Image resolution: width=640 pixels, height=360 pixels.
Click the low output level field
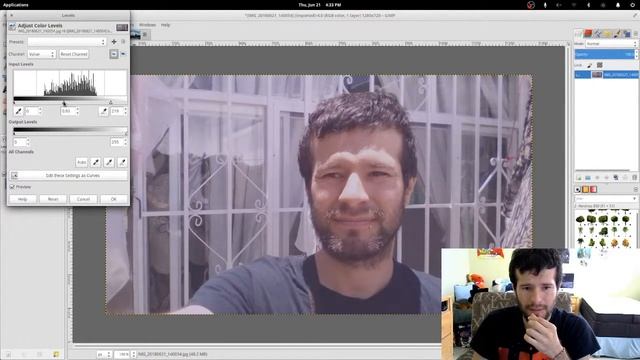tap(21, 142)
